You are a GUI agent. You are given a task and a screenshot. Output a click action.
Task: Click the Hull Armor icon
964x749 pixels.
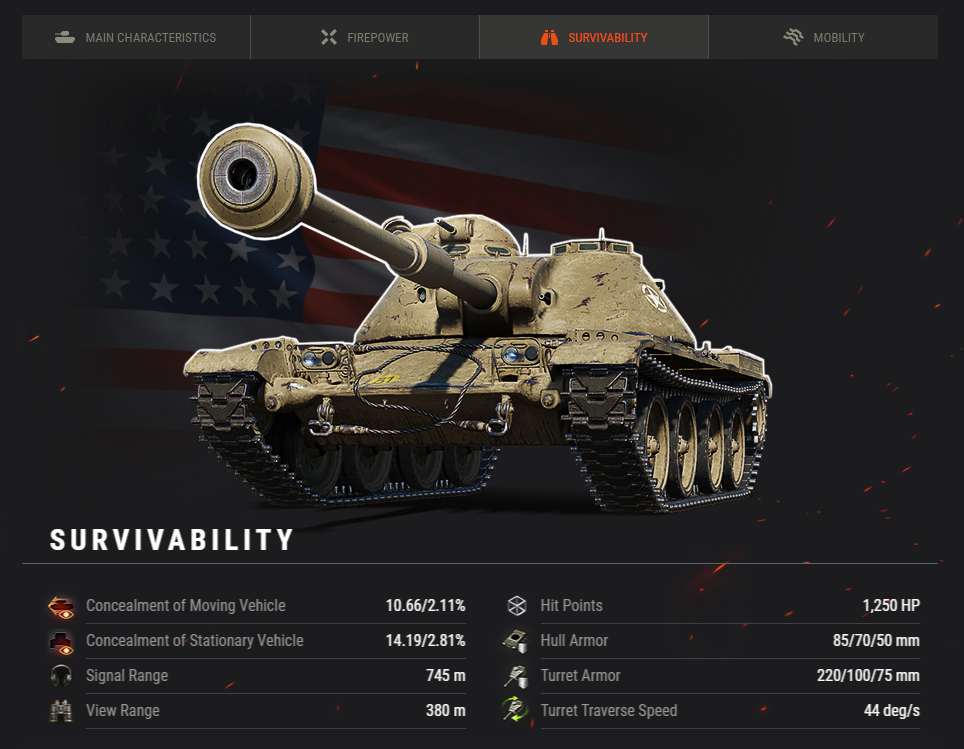516,641
